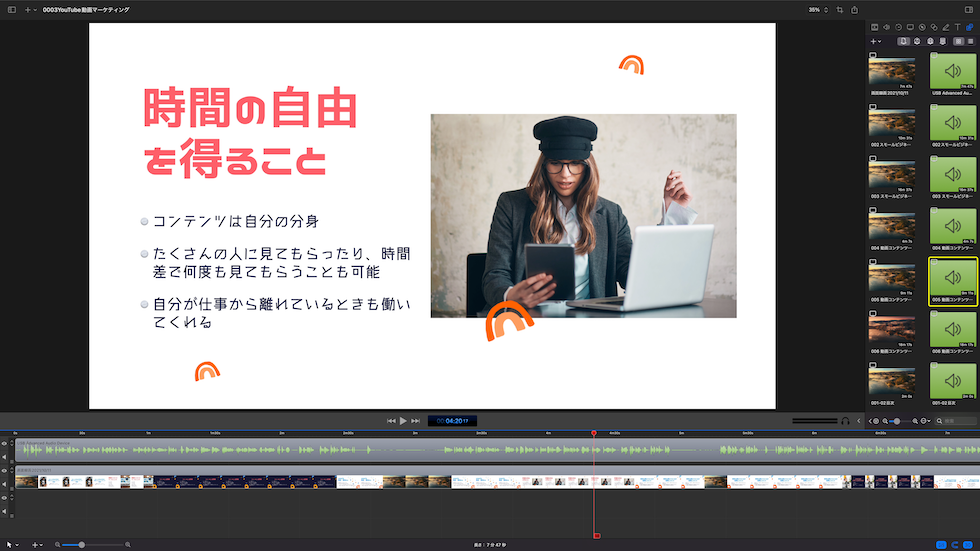Click the first blue timeline mode button
980x551 pixels.
941,545
